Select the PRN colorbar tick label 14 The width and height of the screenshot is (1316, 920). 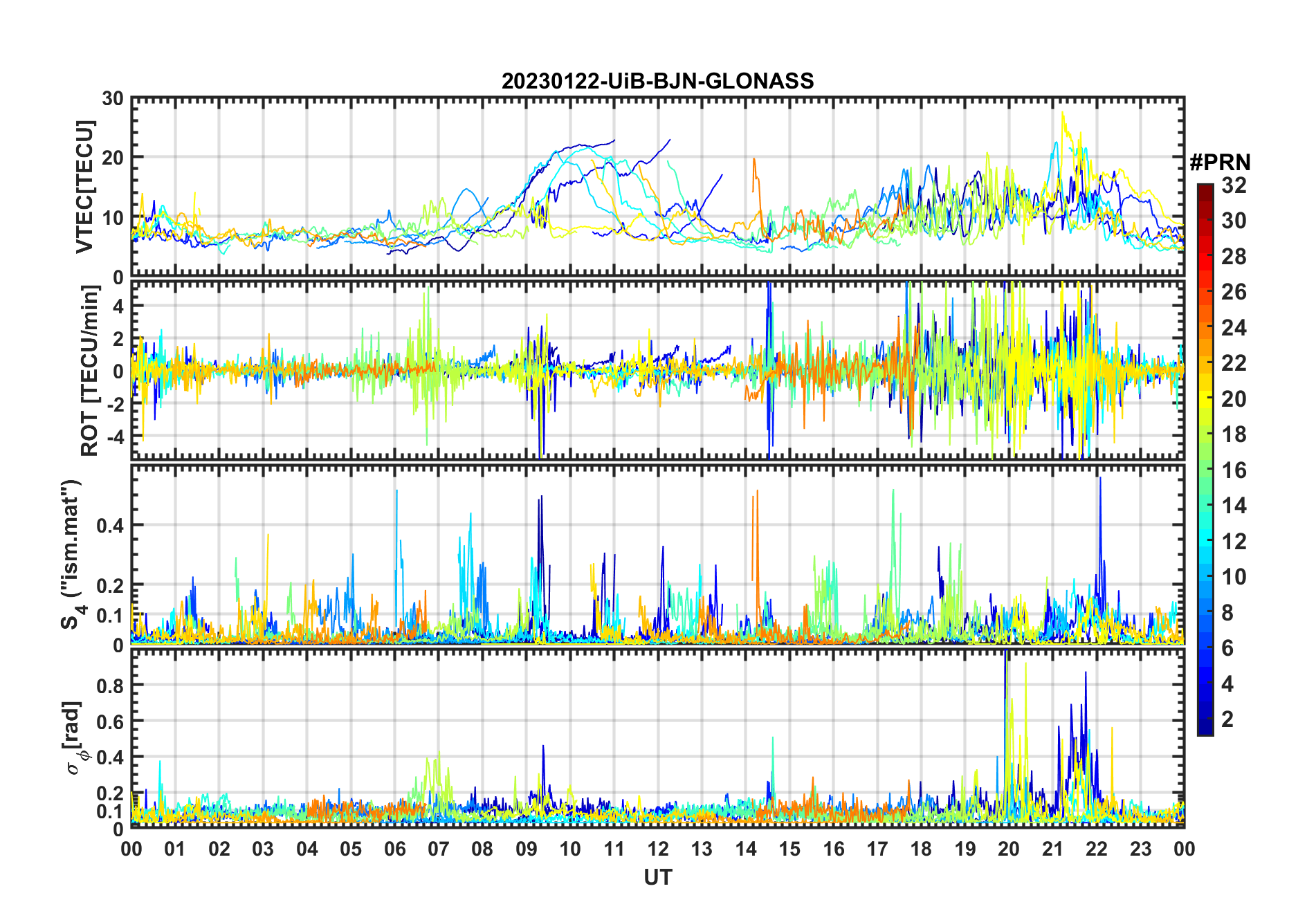1234,506
